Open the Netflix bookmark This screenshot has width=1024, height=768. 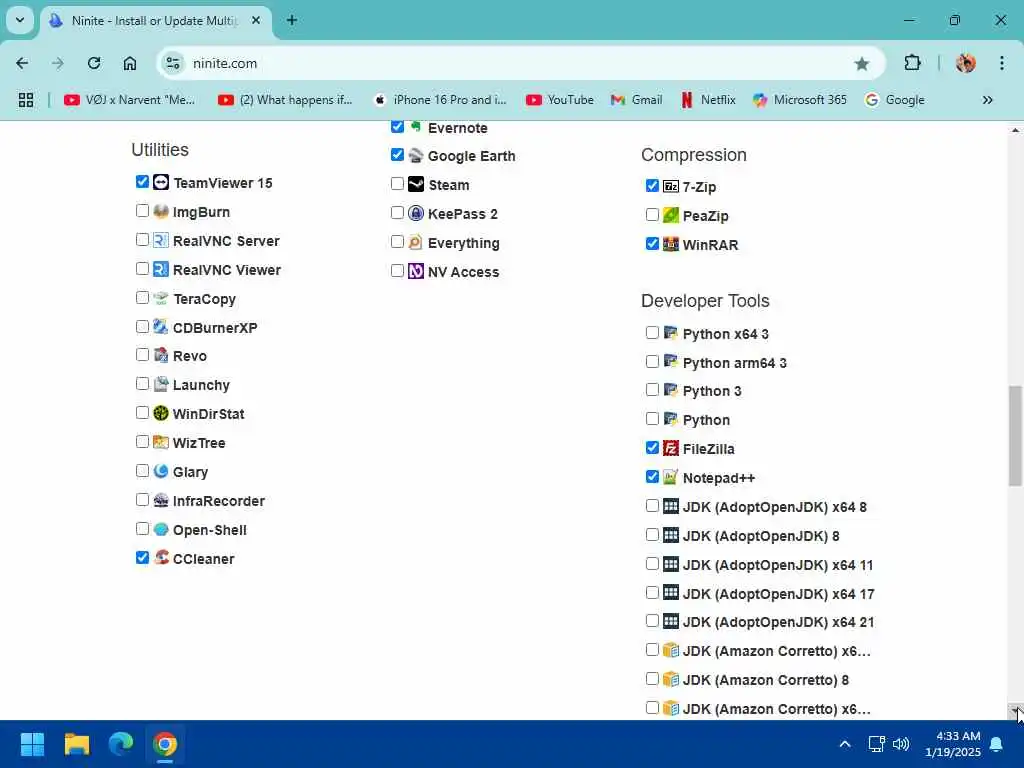(x=709, y=100)
